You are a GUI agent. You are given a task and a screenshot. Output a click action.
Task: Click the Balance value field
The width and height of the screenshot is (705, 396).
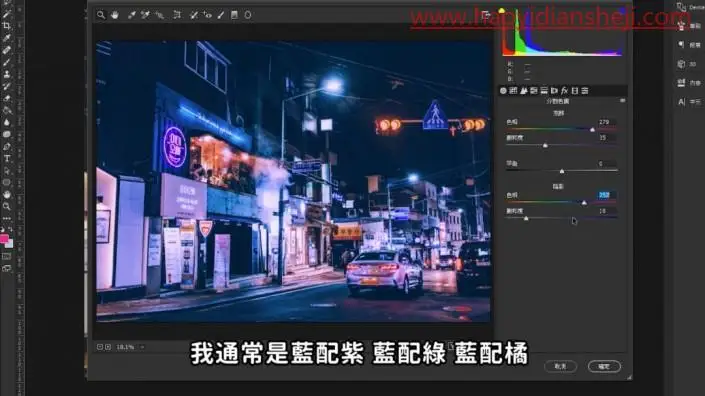click(606, 164)
